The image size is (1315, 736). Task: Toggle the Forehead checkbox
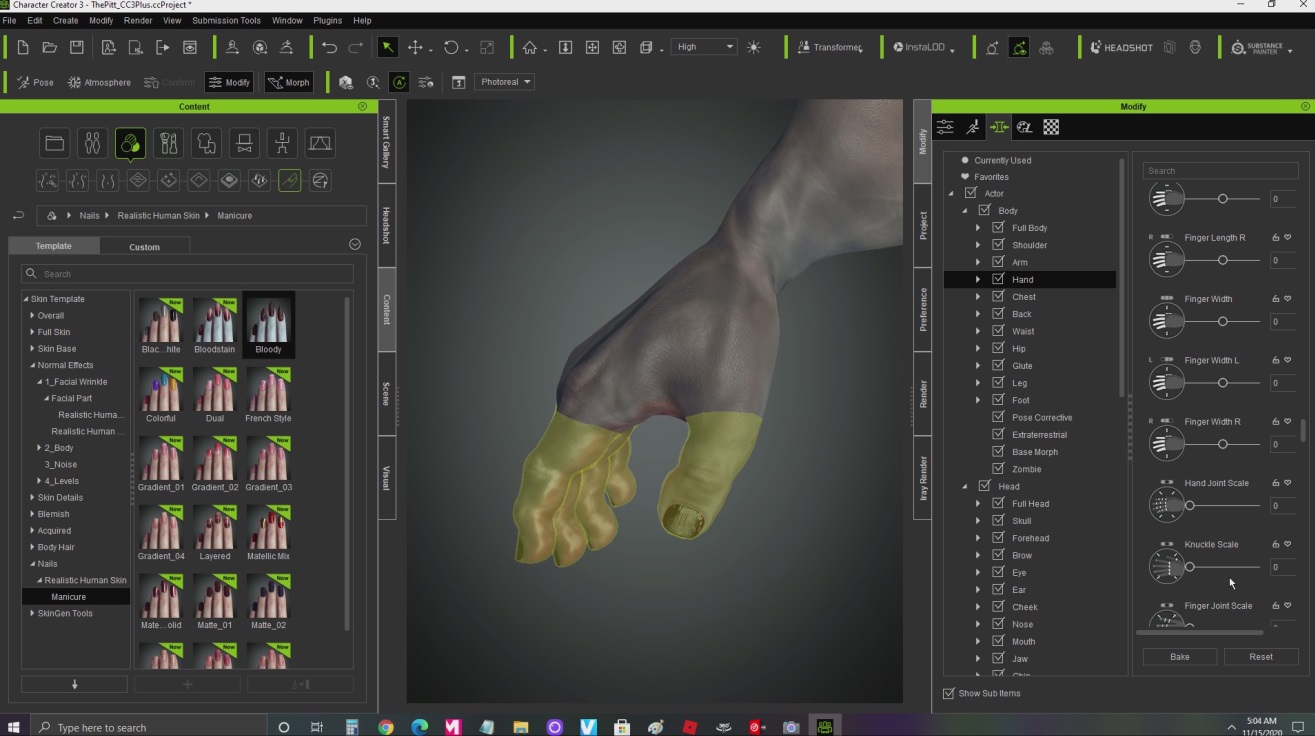(x=998, y=538)
